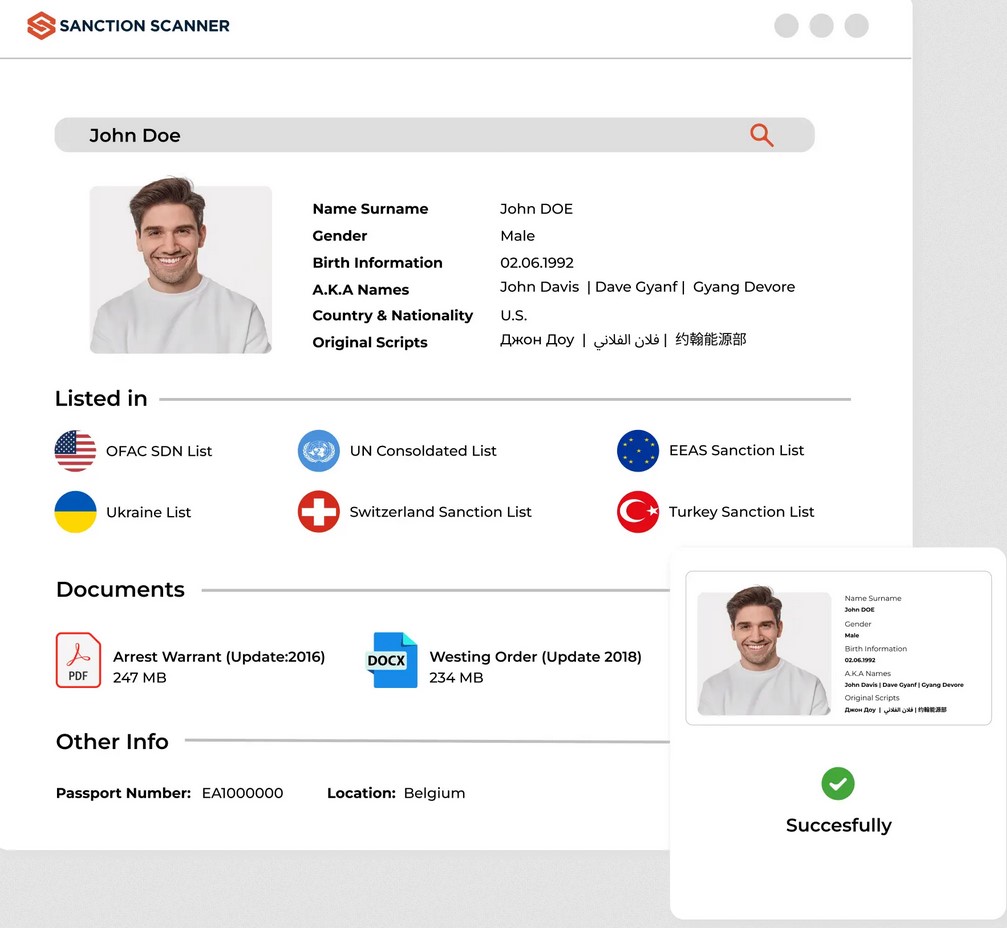Click the John Doe search field
Viewport: 1007px width, 928px height.
click(400, 135)
